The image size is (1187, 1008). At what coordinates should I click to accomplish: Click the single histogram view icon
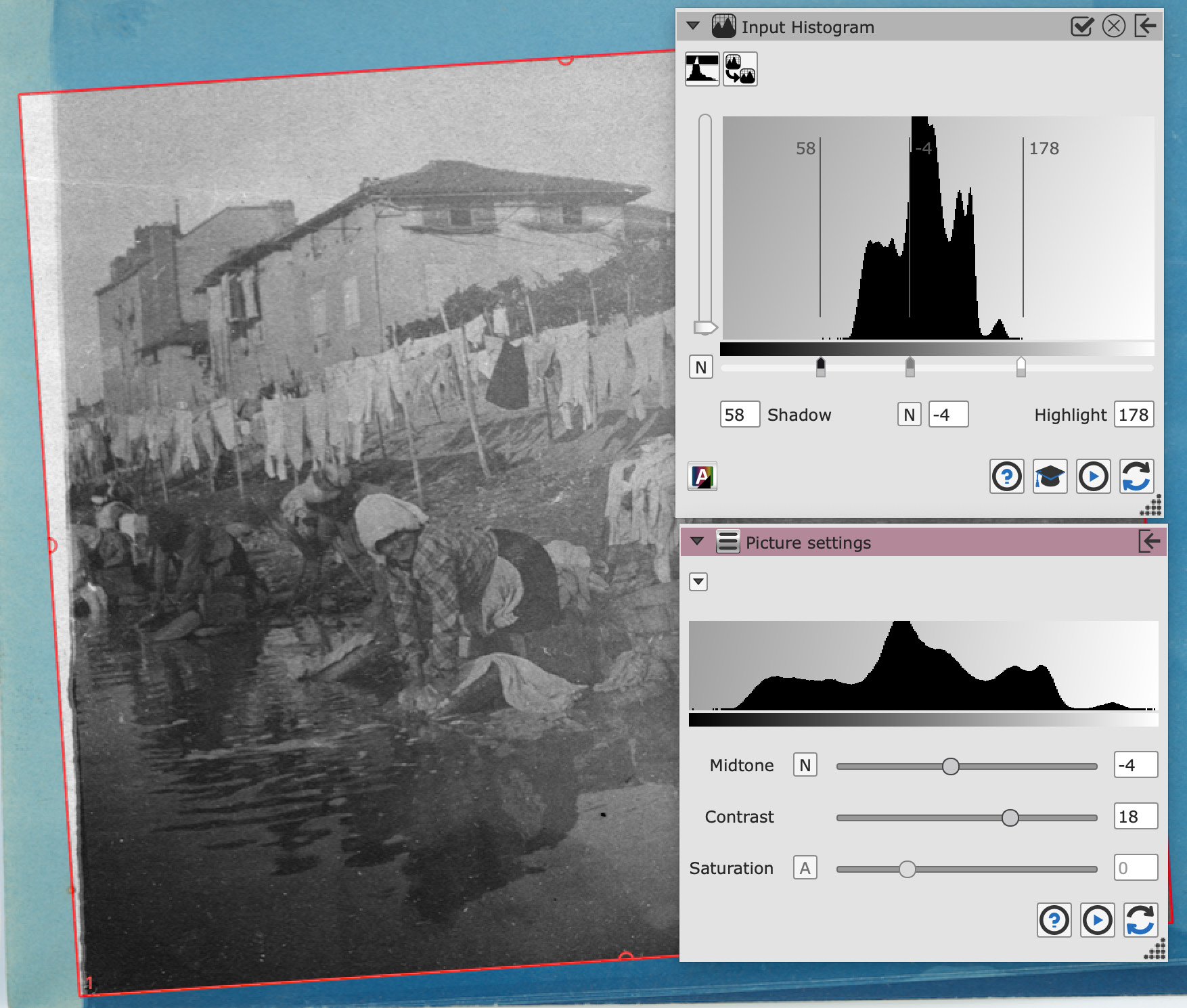[x=702, y=69]
